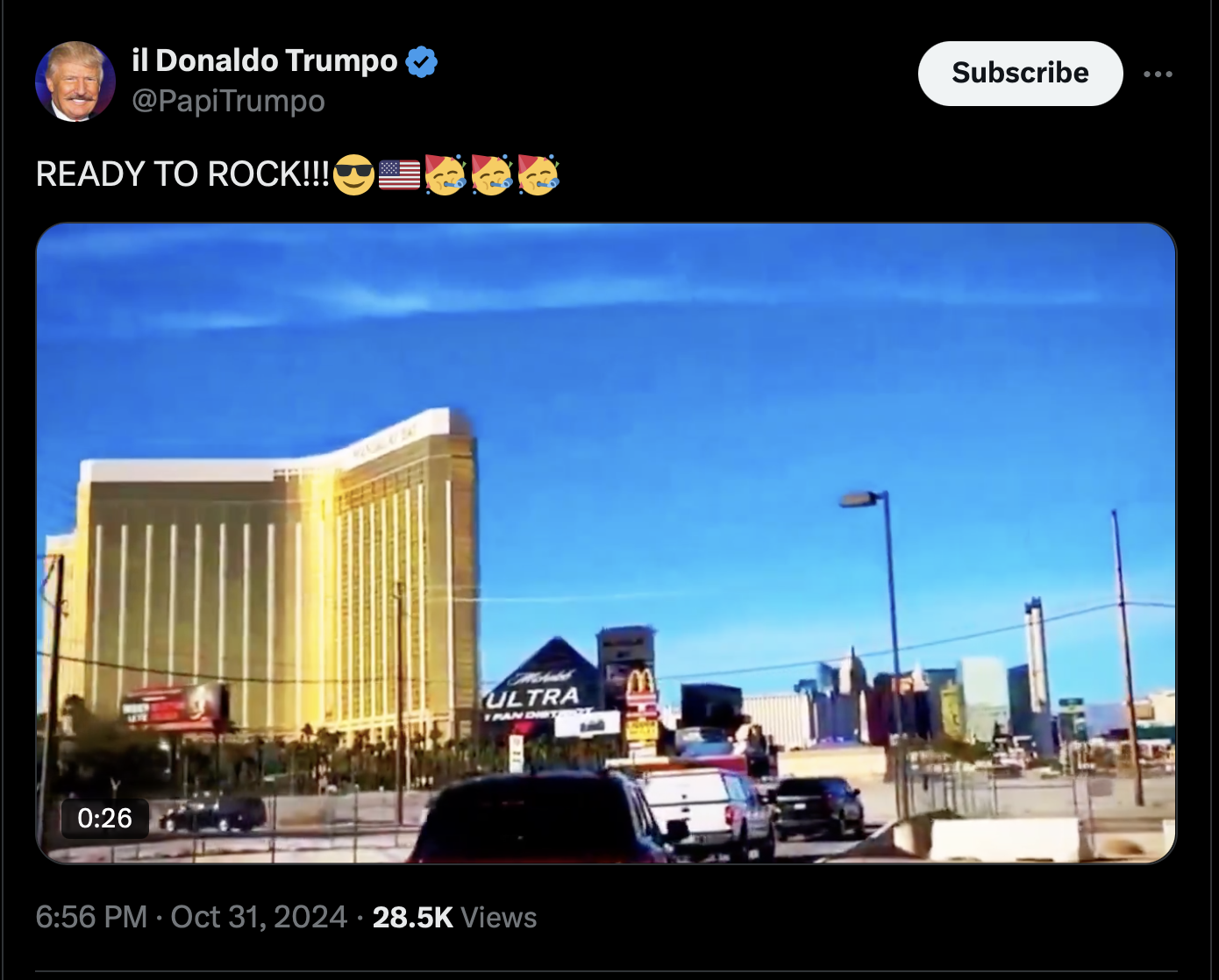Open the il Donaldo Trumpo display name link
The height and width of the screenshot is (980, 1219).
(x=265, y=60)
